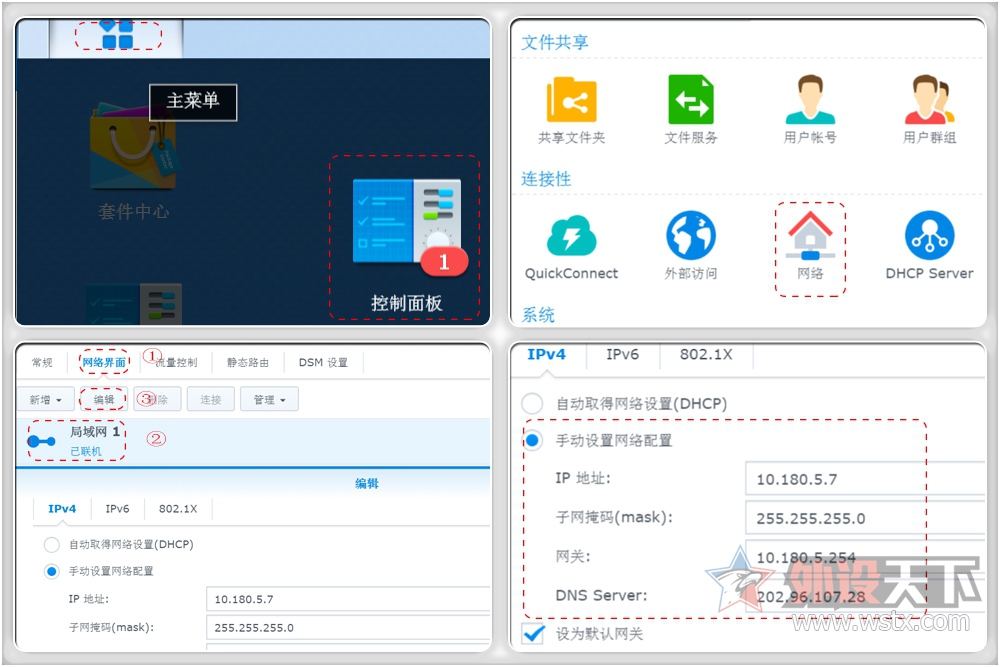Screen dimensions: 1000x667
Task: Select IPv6 tab in lower-left edit dialog
Action: (x=117, y=509)
